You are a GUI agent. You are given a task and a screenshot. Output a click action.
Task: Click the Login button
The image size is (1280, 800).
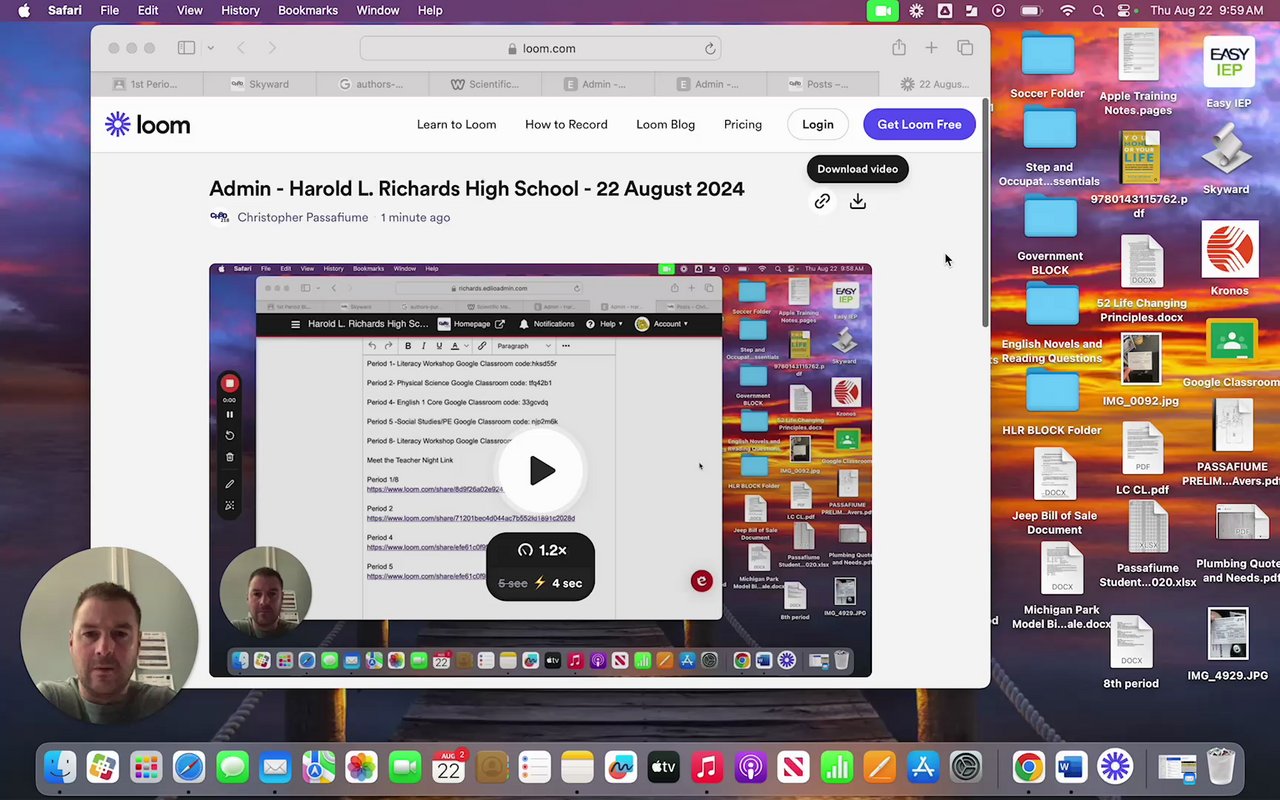click(817, 124)
